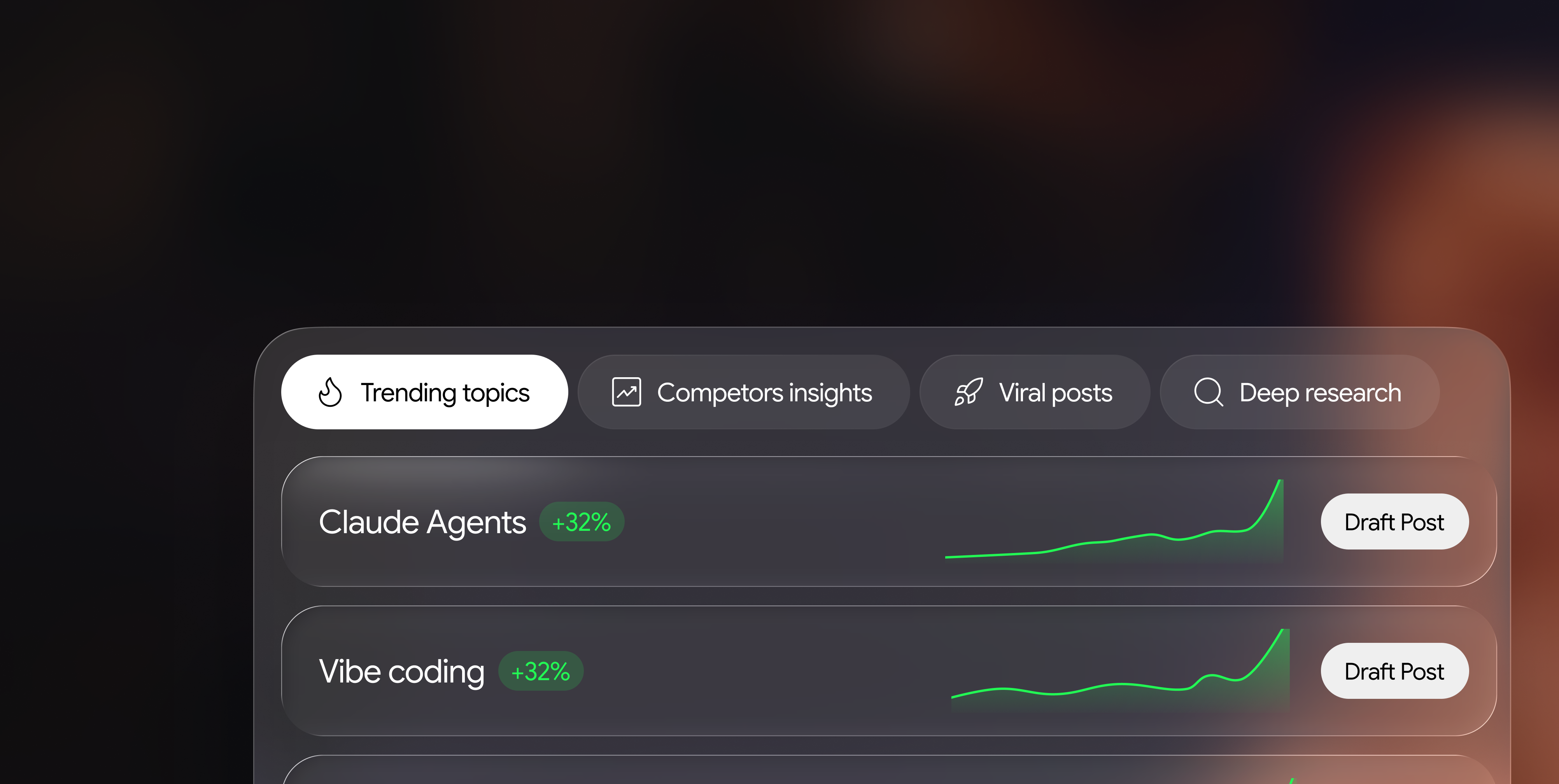The height and width of the screenshot is (784, 1559).
Task: Select the Claude Agents row card
Action: click(889, 521)
